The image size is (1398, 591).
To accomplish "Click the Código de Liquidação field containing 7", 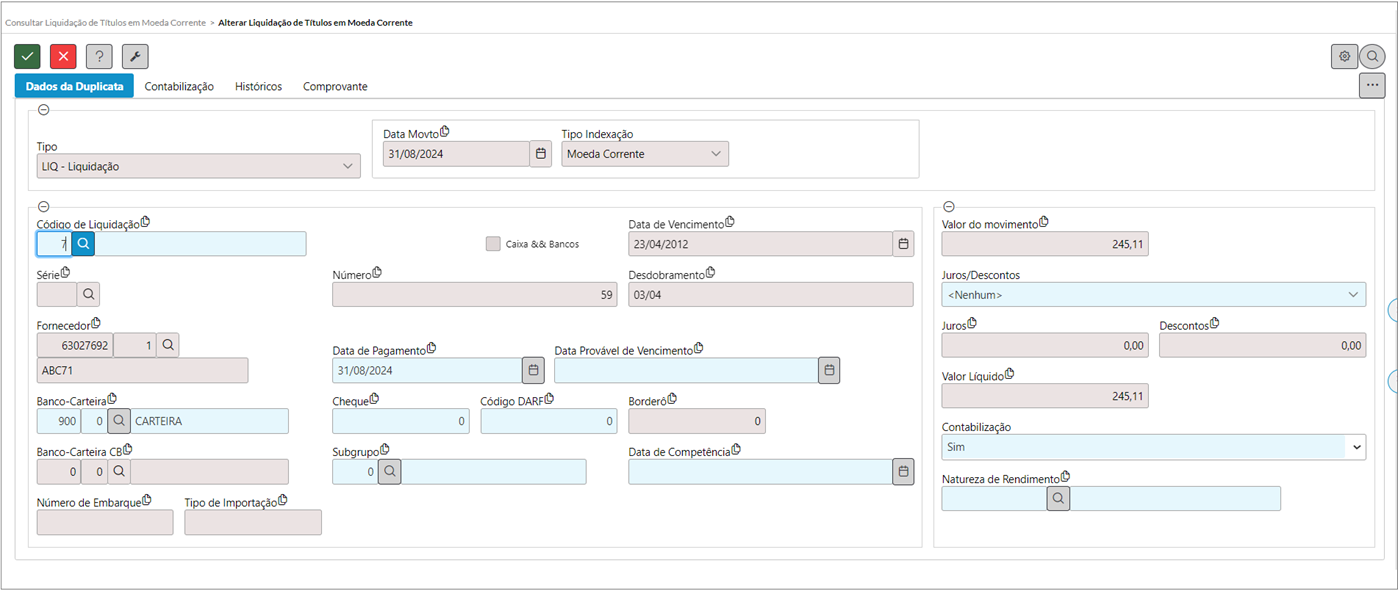I will point(54,244).
